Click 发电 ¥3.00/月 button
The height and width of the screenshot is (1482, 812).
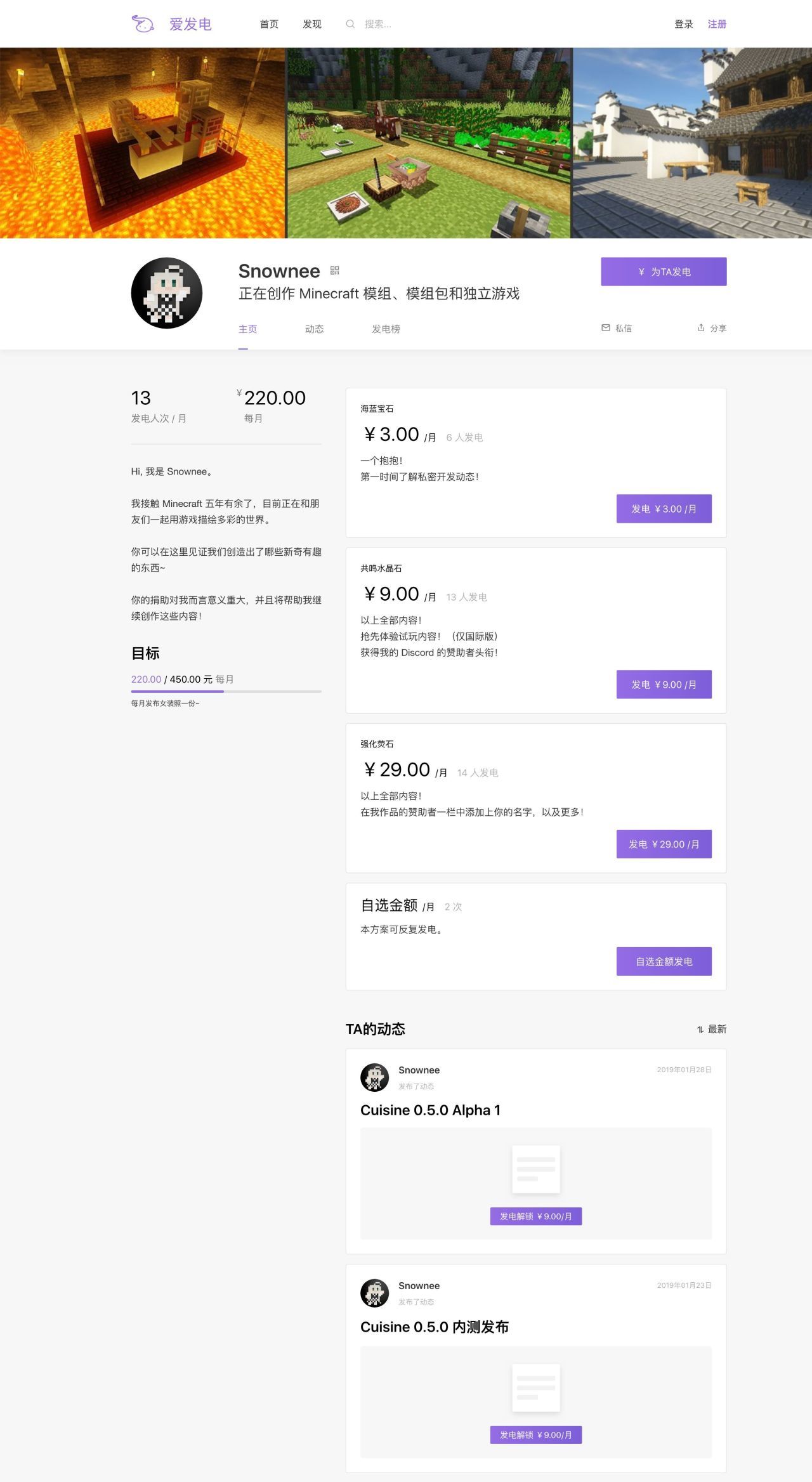(x=664, y=509)
